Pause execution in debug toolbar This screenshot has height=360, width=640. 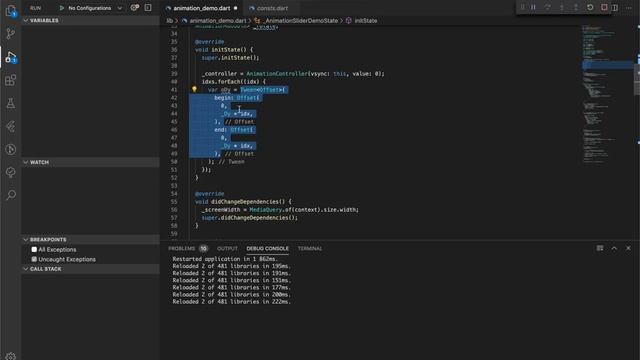tap(533, 7)
